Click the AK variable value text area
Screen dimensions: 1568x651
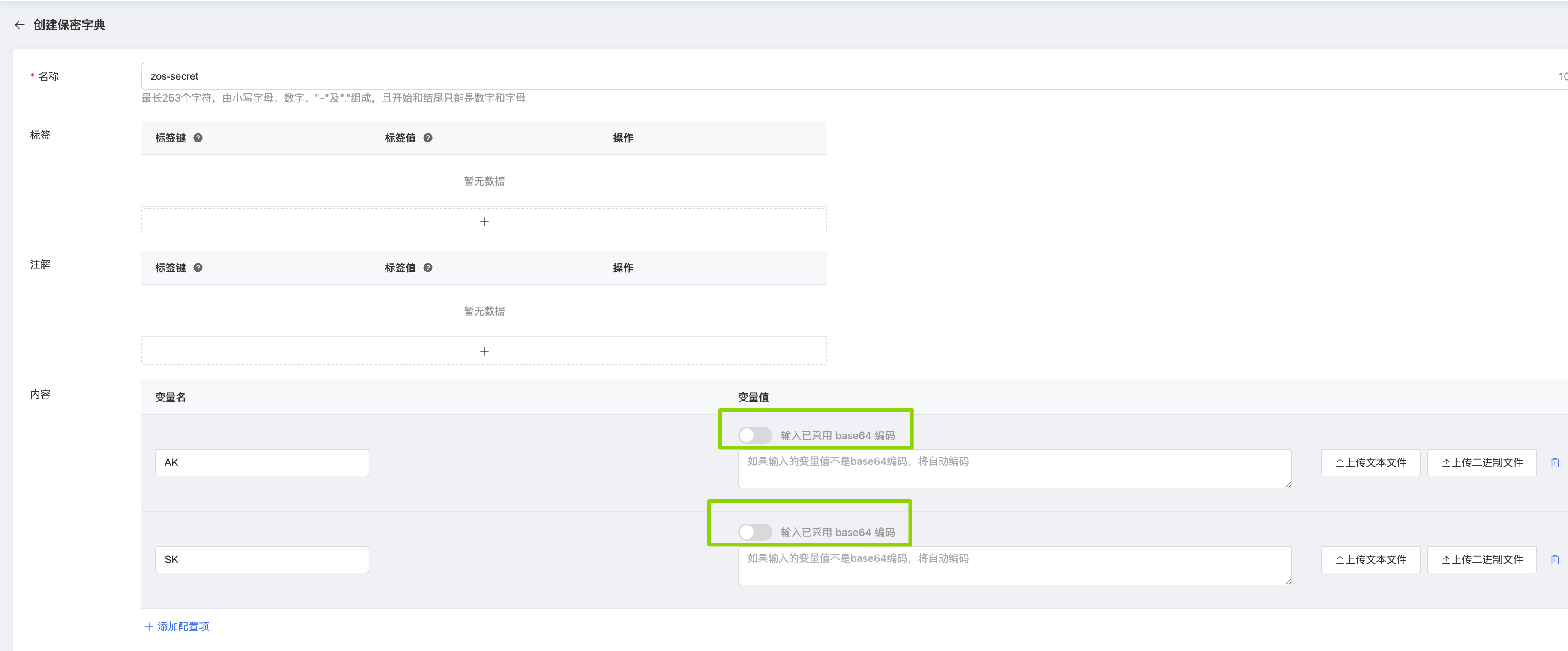tap(1014, 469)
